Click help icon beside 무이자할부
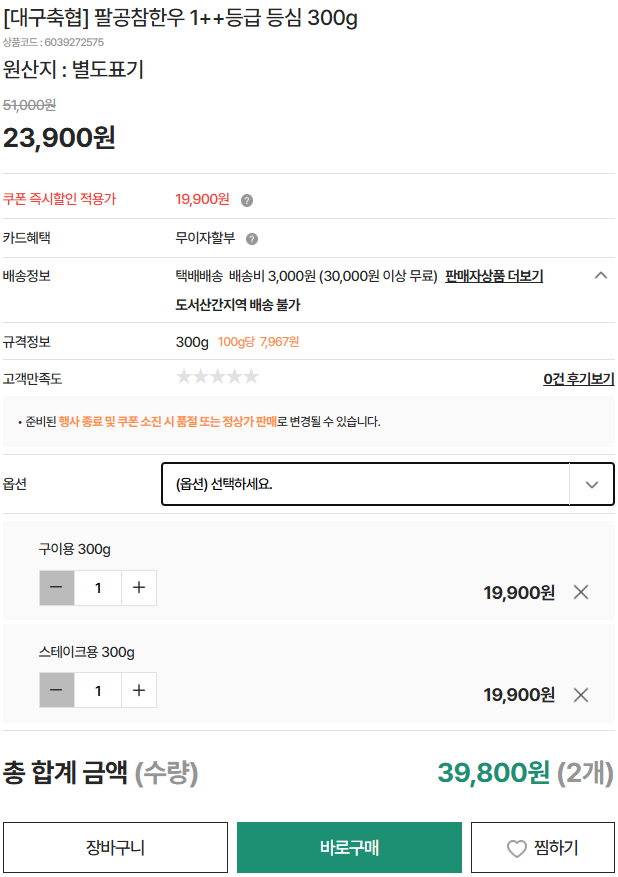Image resolution: width=618 pixels, height=877 pixels. point(252,239)
